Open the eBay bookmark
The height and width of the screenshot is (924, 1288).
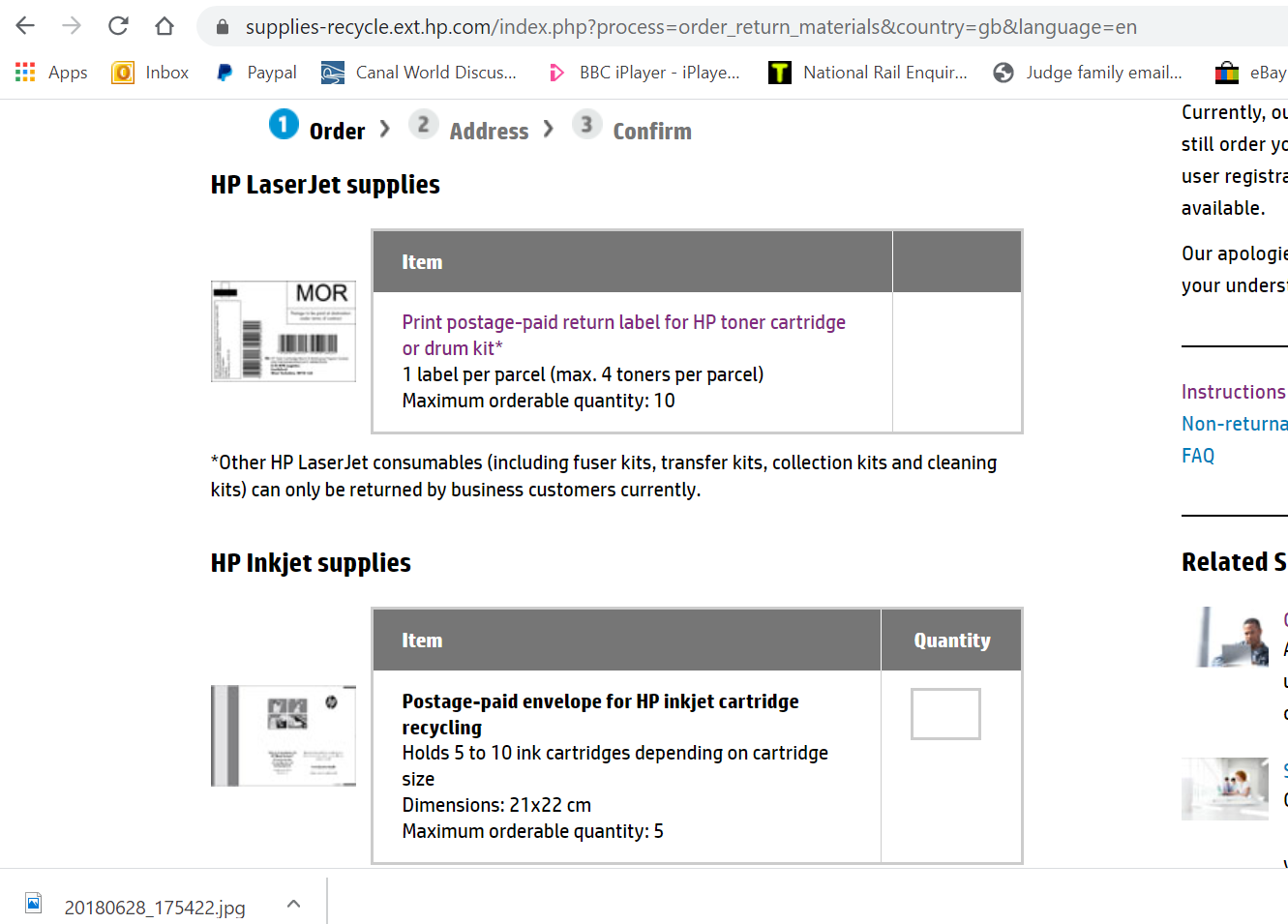click(1251, 73)
